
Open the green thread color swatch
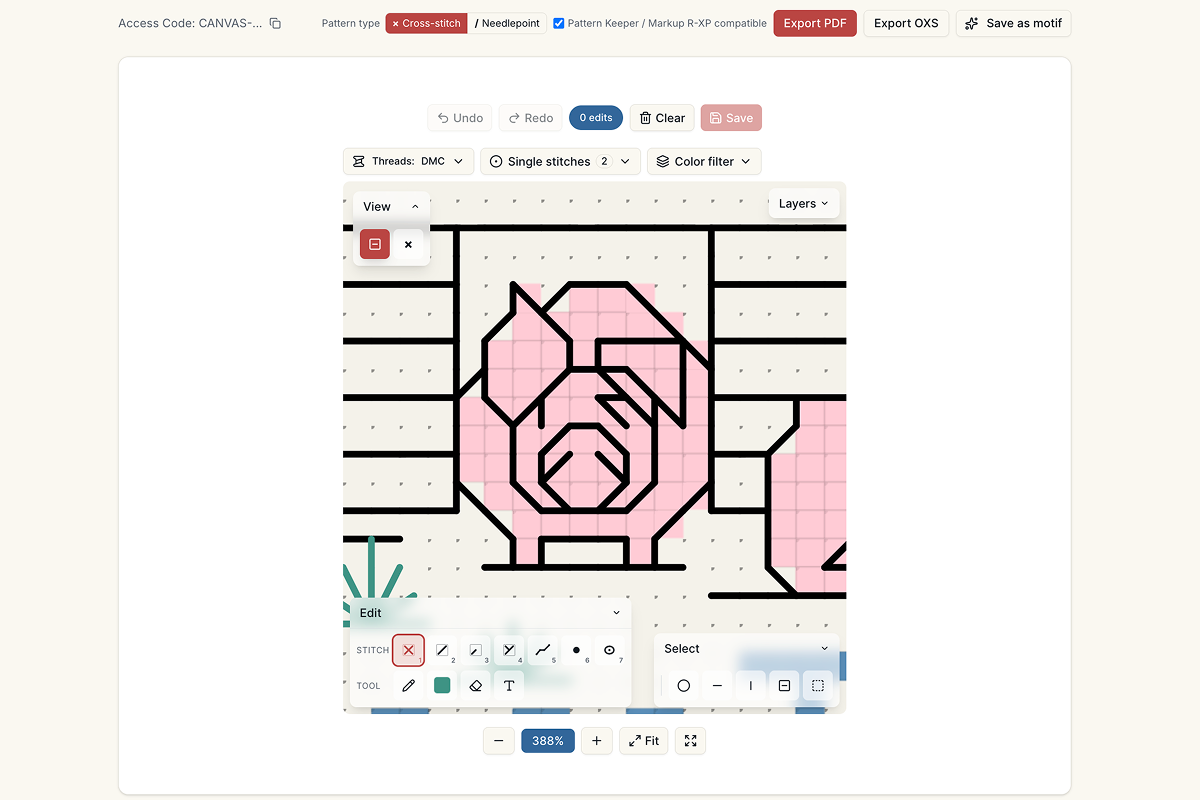(442, 685)
